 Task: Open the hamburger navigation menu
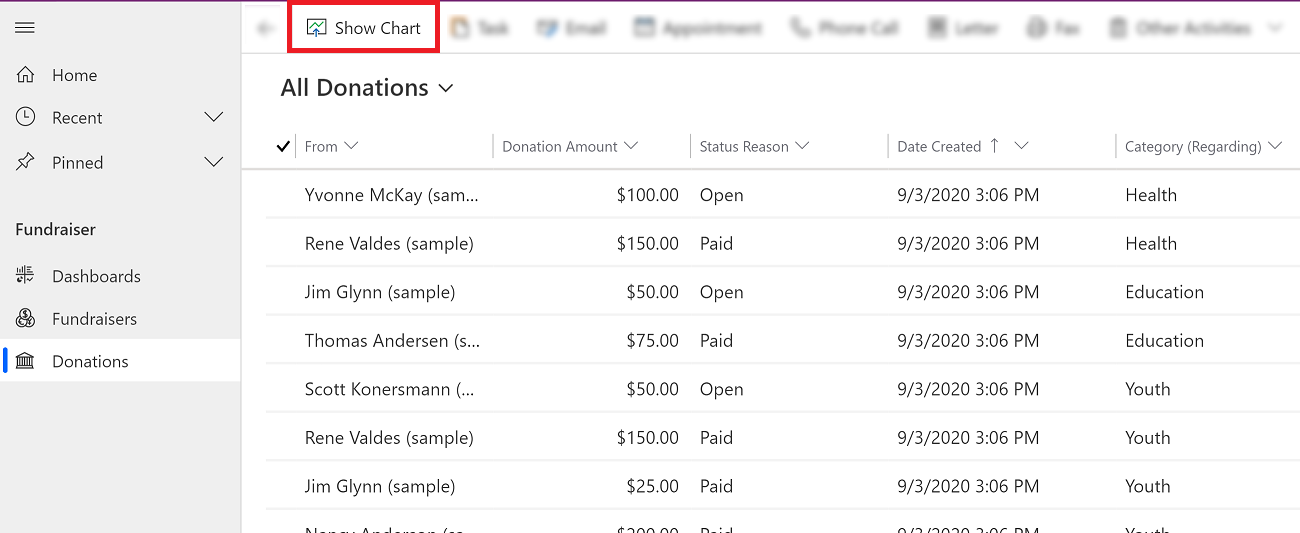point(25,28)
